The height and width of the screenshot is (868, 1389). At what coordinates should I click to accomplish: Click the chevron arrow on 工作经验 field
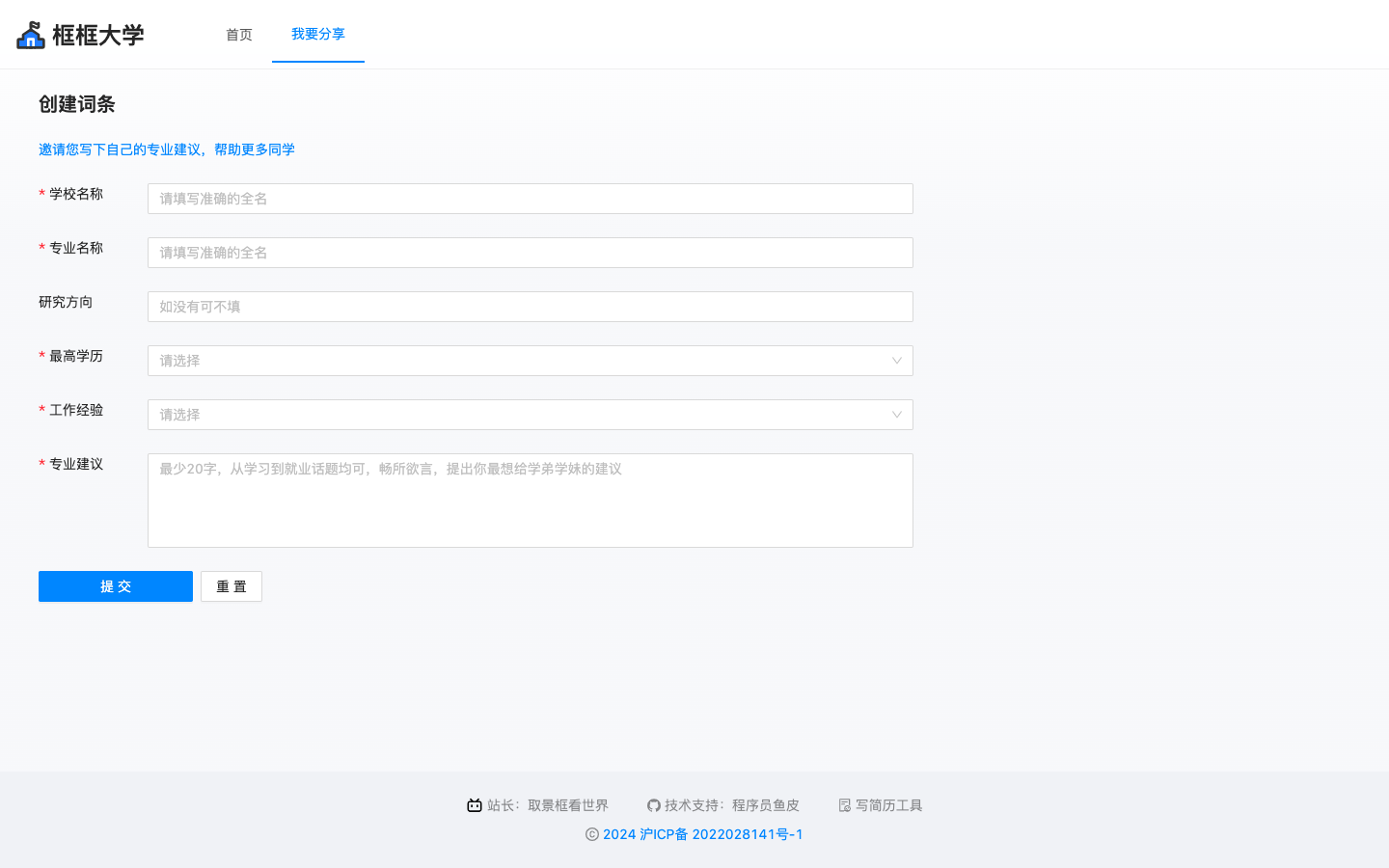tap(898, 415)
